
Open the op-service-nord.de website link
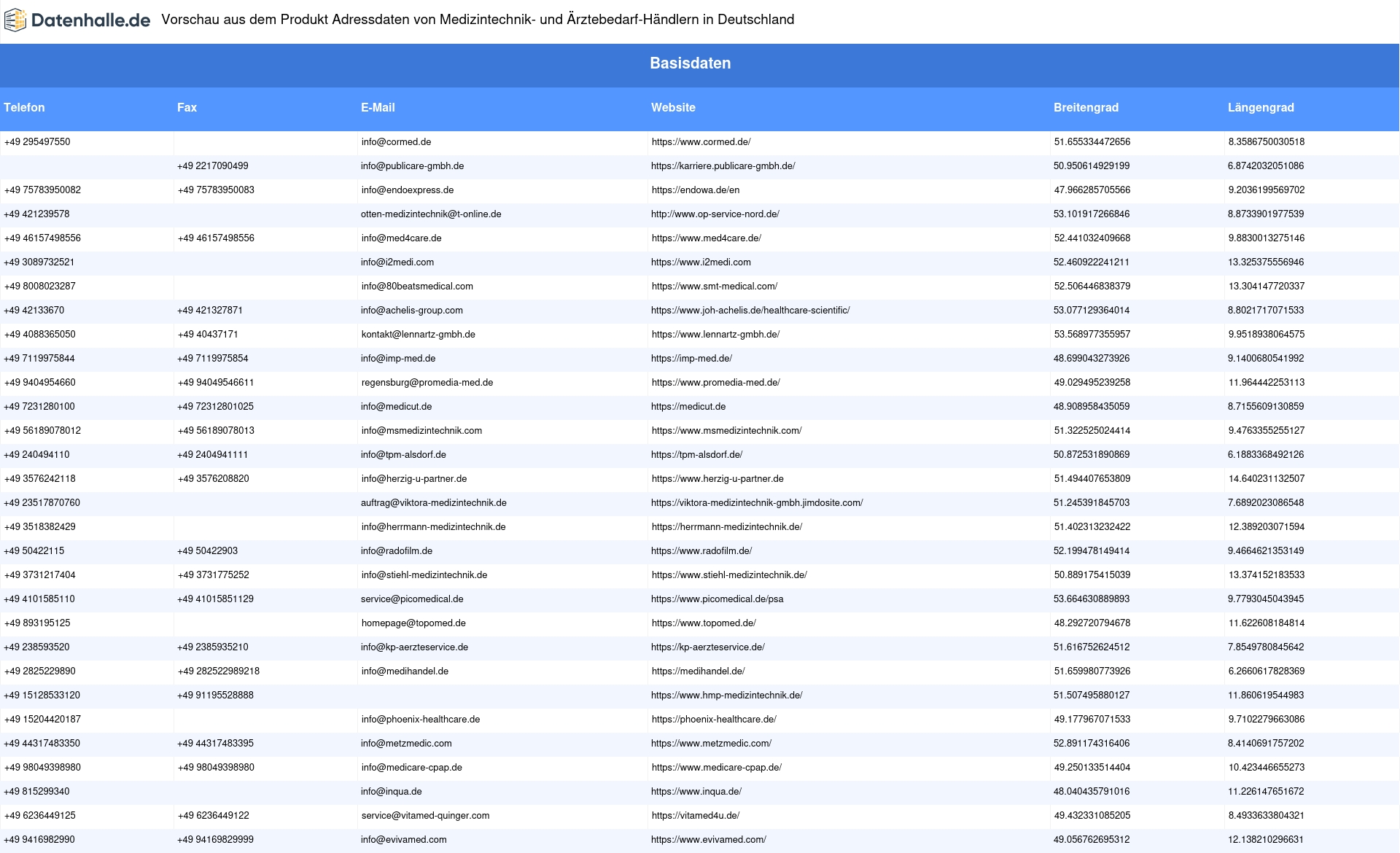pos(715,214)
